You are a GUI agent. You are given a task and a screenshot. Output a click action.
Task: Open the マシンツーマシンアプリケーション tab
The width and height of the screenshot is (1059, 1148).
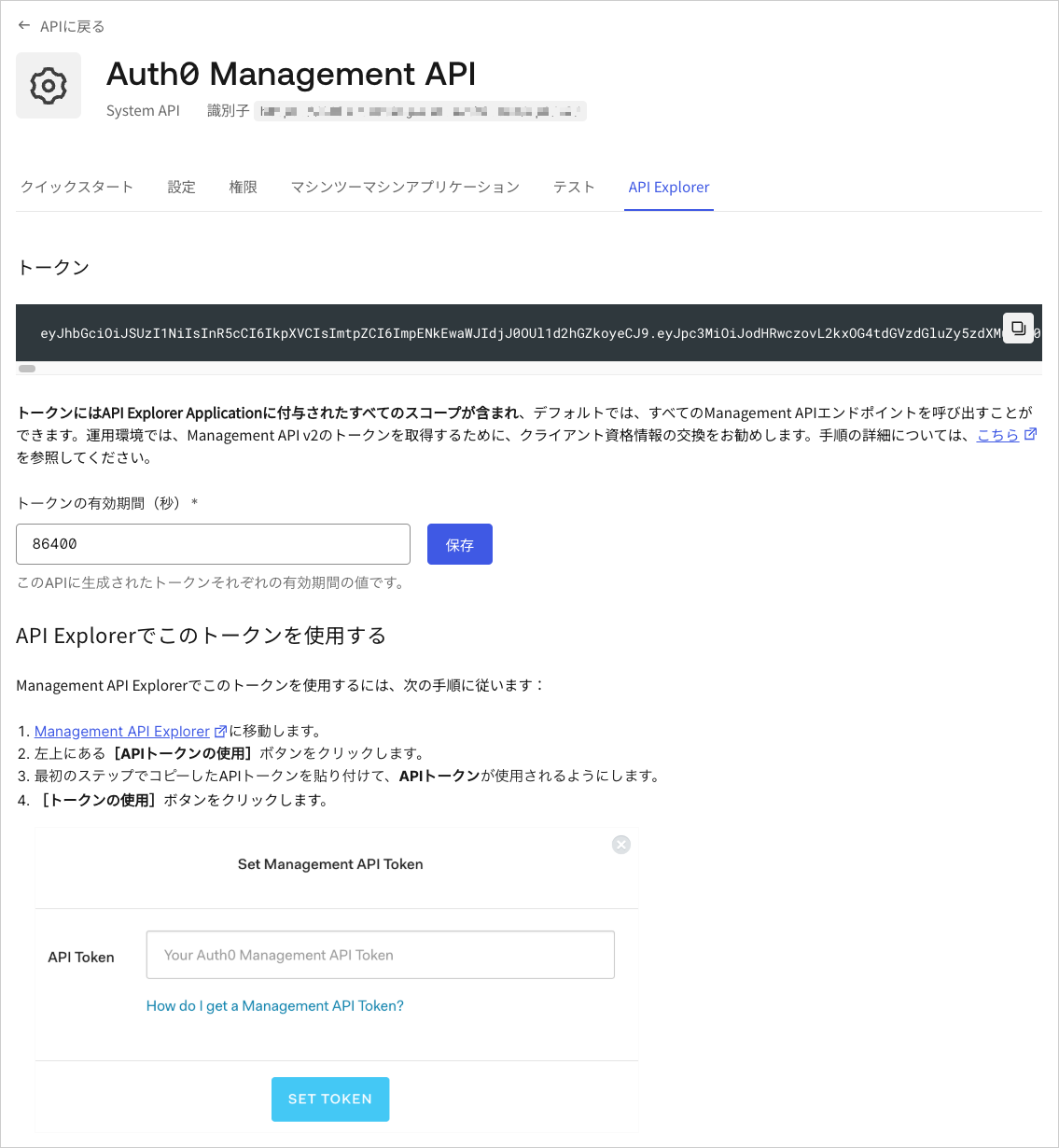[x=405, y=187]
